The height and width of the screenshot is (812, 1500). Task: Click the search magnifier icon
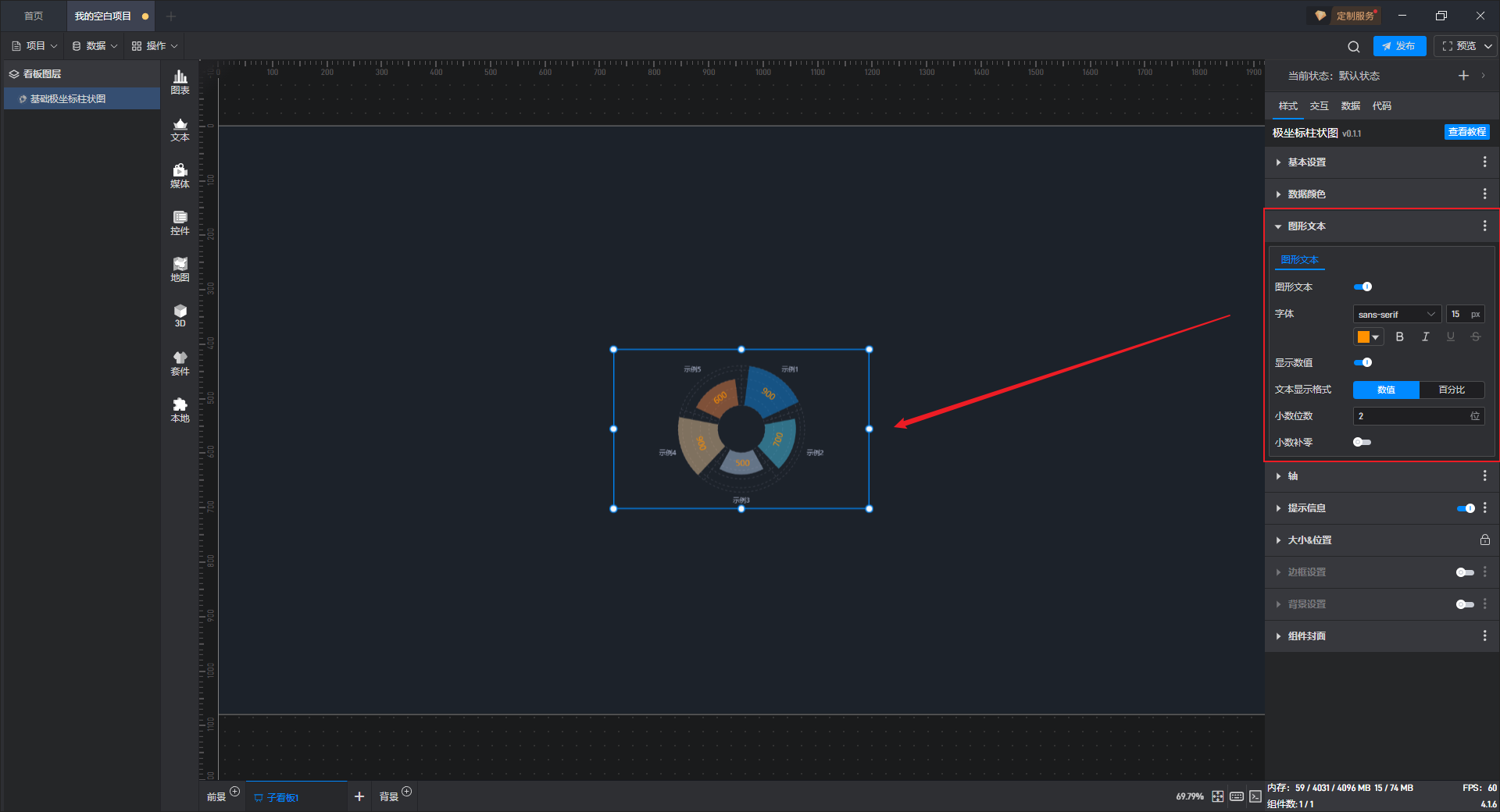coord(1353,46)
